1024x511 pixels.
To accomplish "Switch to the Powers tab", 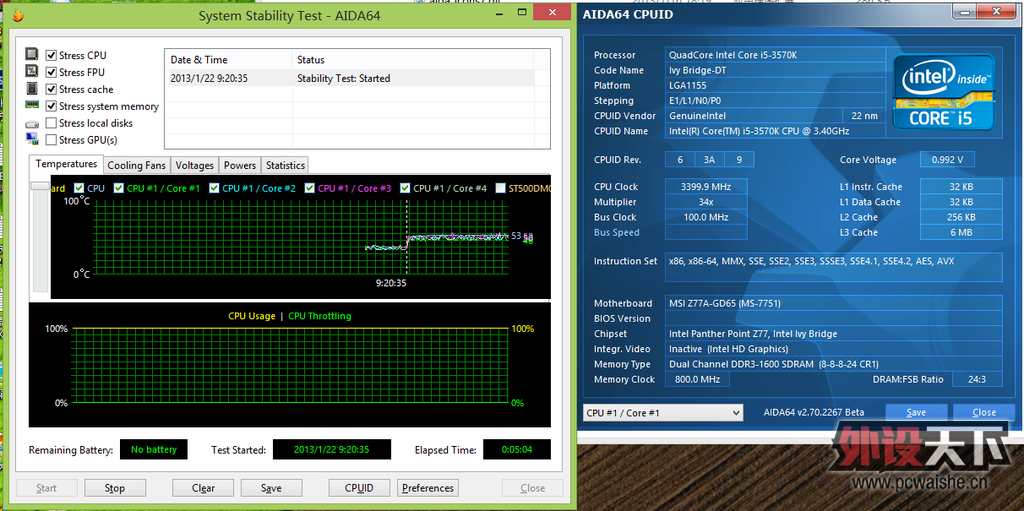I will click(x=240, y=165).
